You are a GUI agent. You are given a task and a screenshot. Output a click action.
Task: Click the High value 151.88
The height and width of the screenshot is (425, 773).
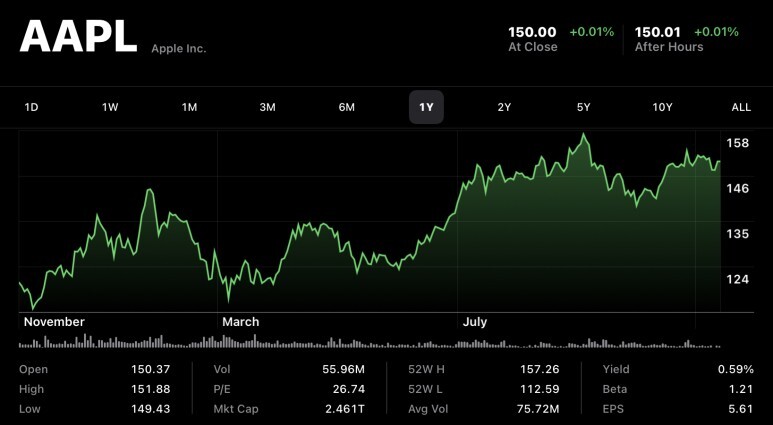(150, 389)
